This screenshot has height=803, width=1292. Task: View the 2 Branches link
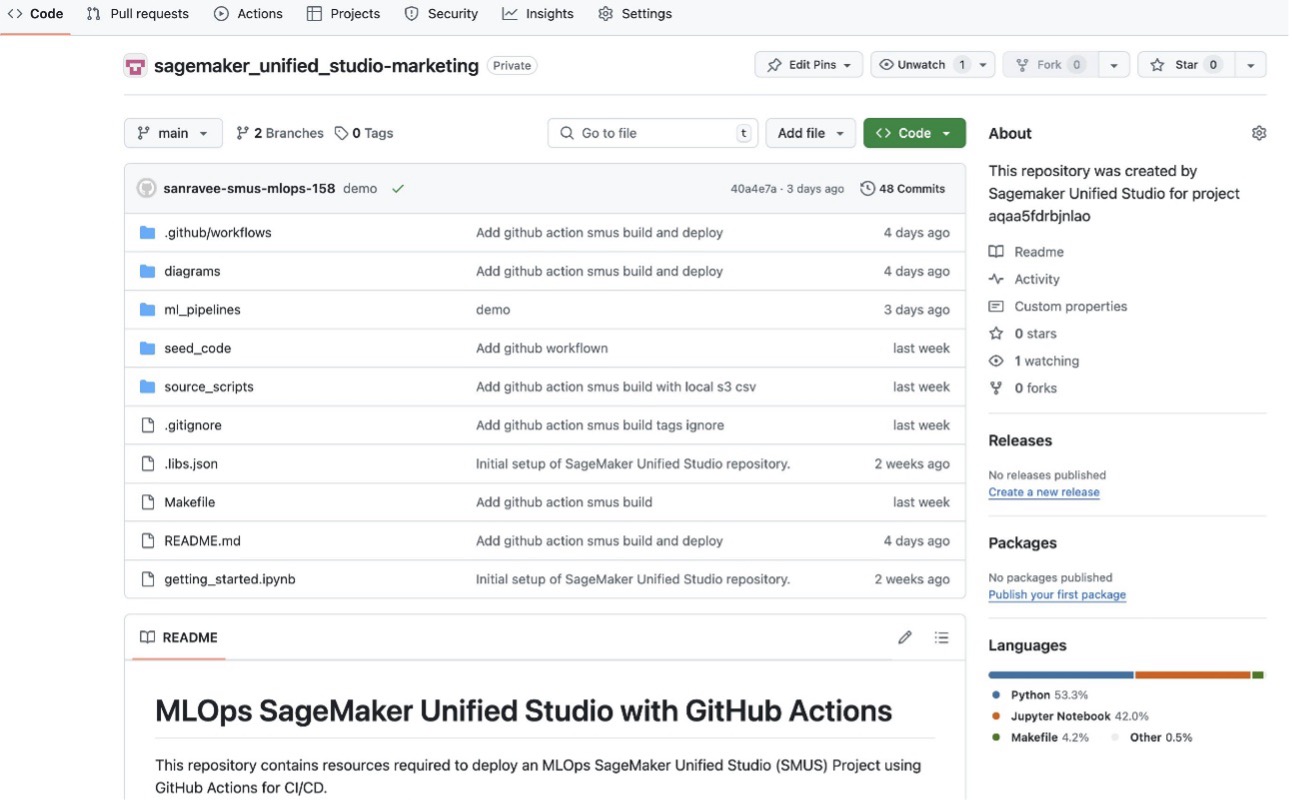click(280, 133)
